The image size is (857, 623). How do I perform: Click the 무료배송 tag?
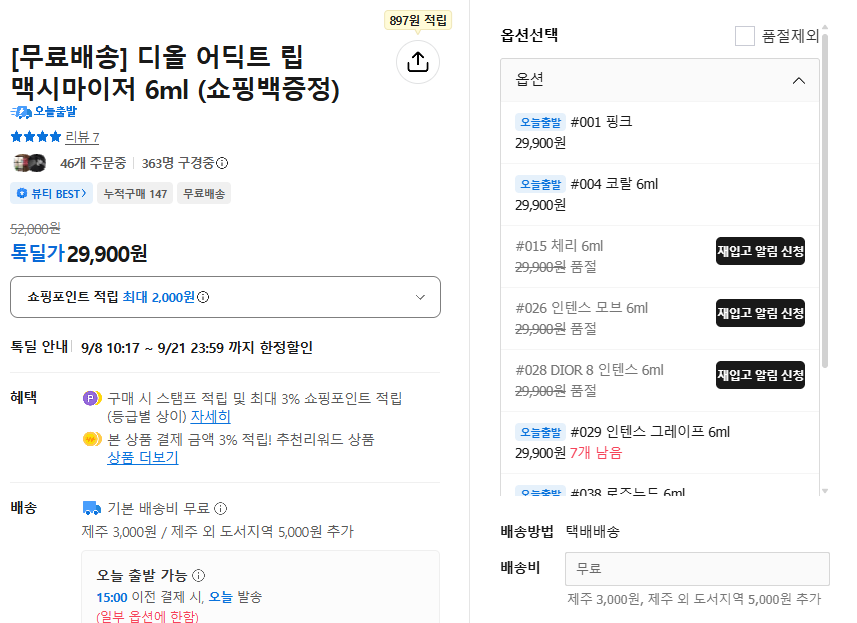click(x=204, y=193)
